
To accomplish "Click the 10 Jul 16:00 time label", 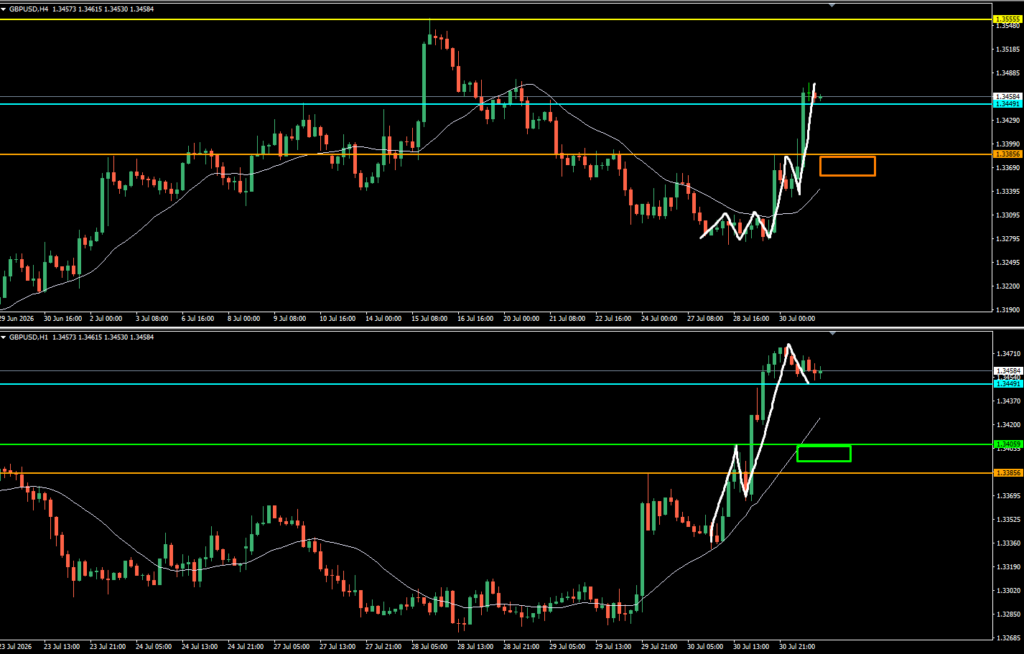I will [x=338, y=319].
